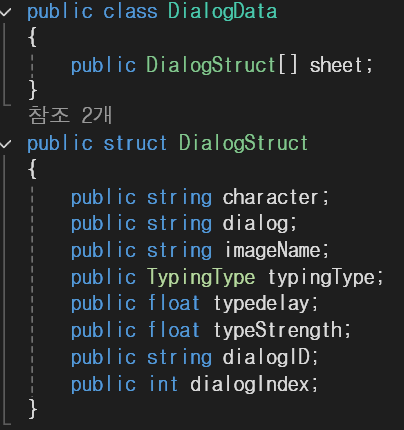Click 'string' keyword on dialogID line
Viewport: 404px width, 430px height.
(179, 358)
